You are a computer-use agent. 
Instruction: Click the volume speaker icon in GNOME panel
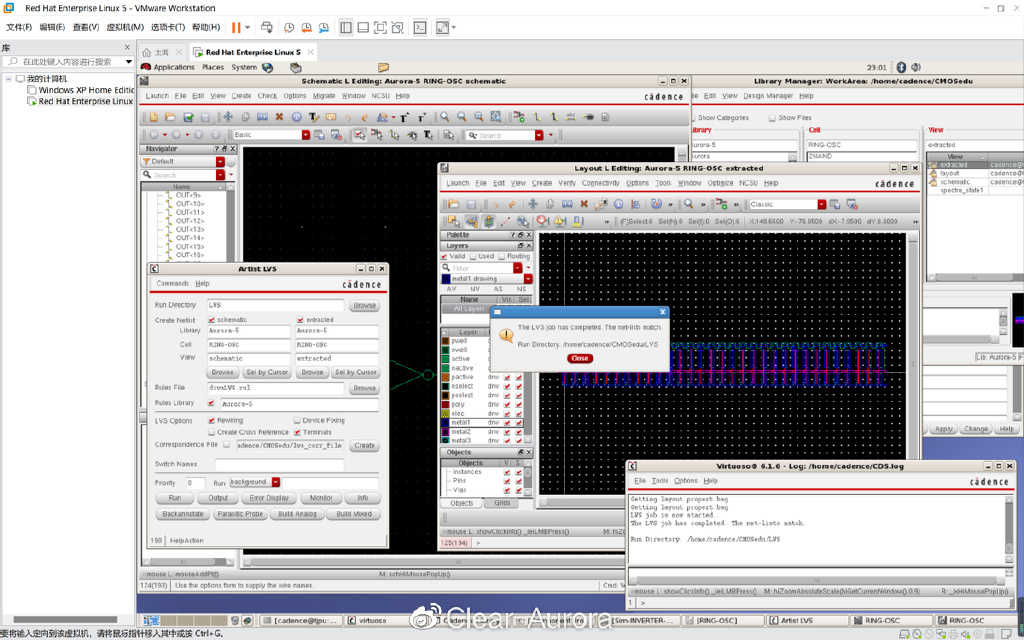click(916, 67)
